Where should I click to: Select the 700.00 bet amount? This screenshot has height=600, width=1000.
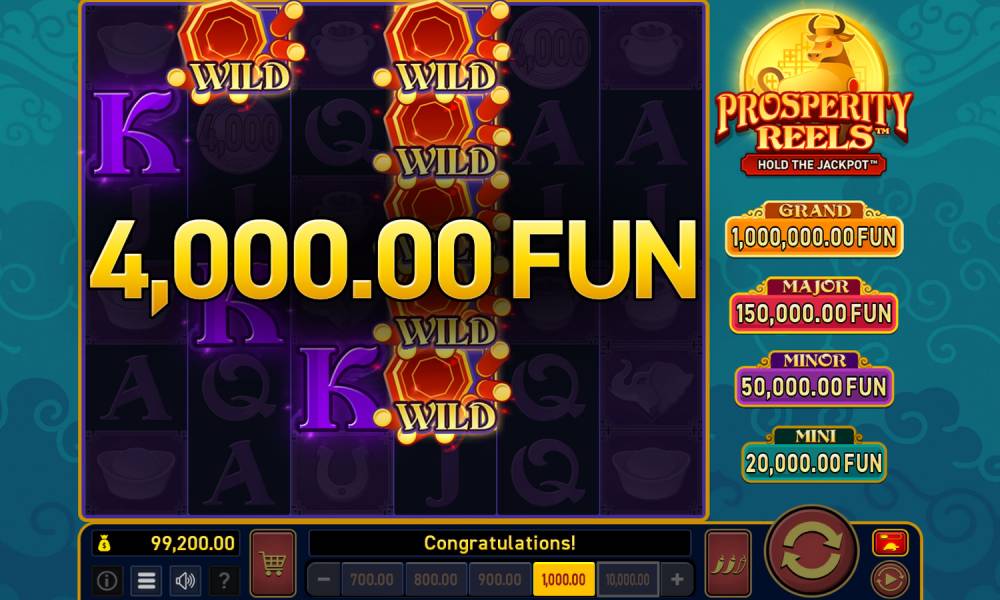click(372, 580)
